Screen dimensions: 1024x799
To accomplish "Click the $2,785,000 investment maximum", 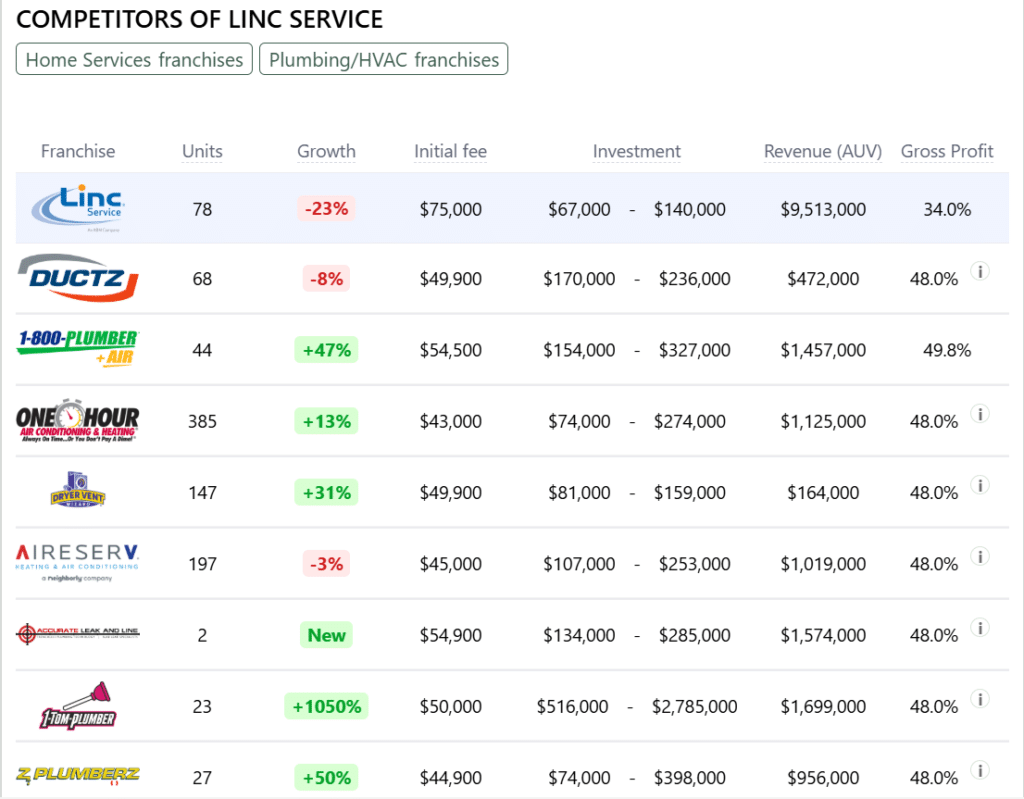I will point(694,706).
